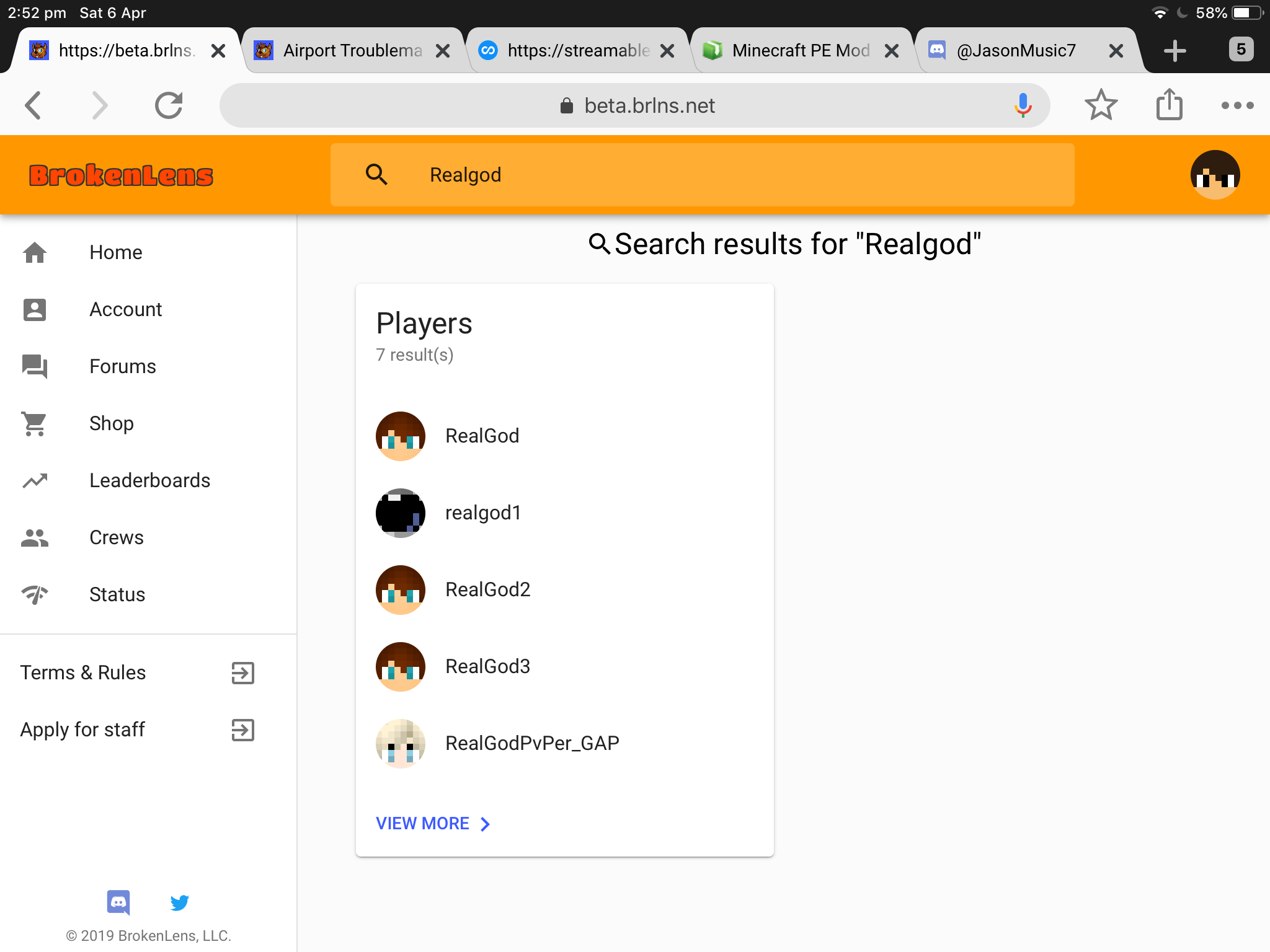Image resolution: width=1270 pixels, height=952 pixels.
Task: Show all tabs via tab count button
Action: [x=1241, y=50]
